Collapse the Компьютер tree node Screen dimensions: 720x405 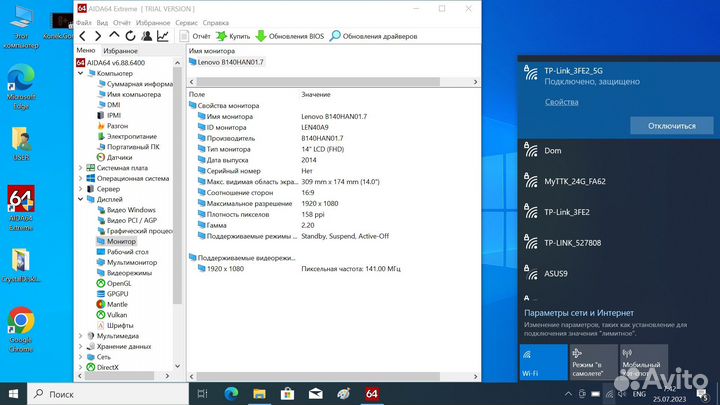tap(81, 73)
